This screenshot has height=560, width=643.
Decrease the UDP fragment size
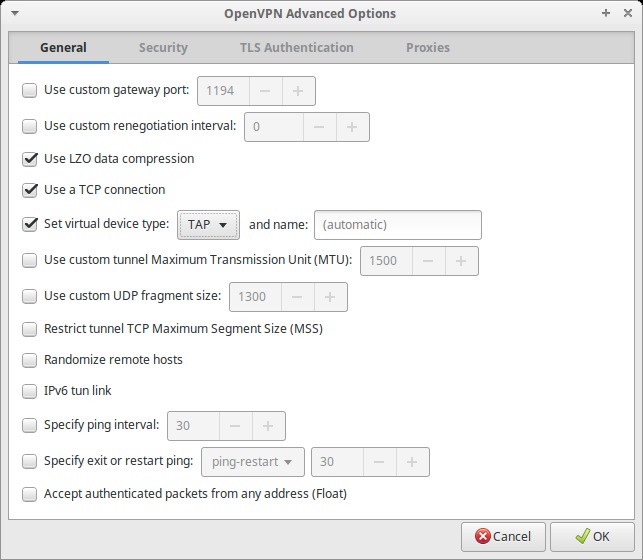pos(297,297)
